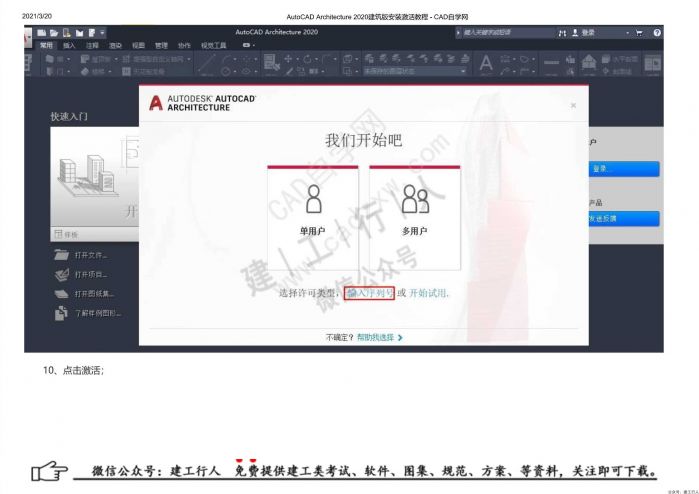
Task: Select the Wall tool icon in the ribbon
Action: tap(50, 59)
